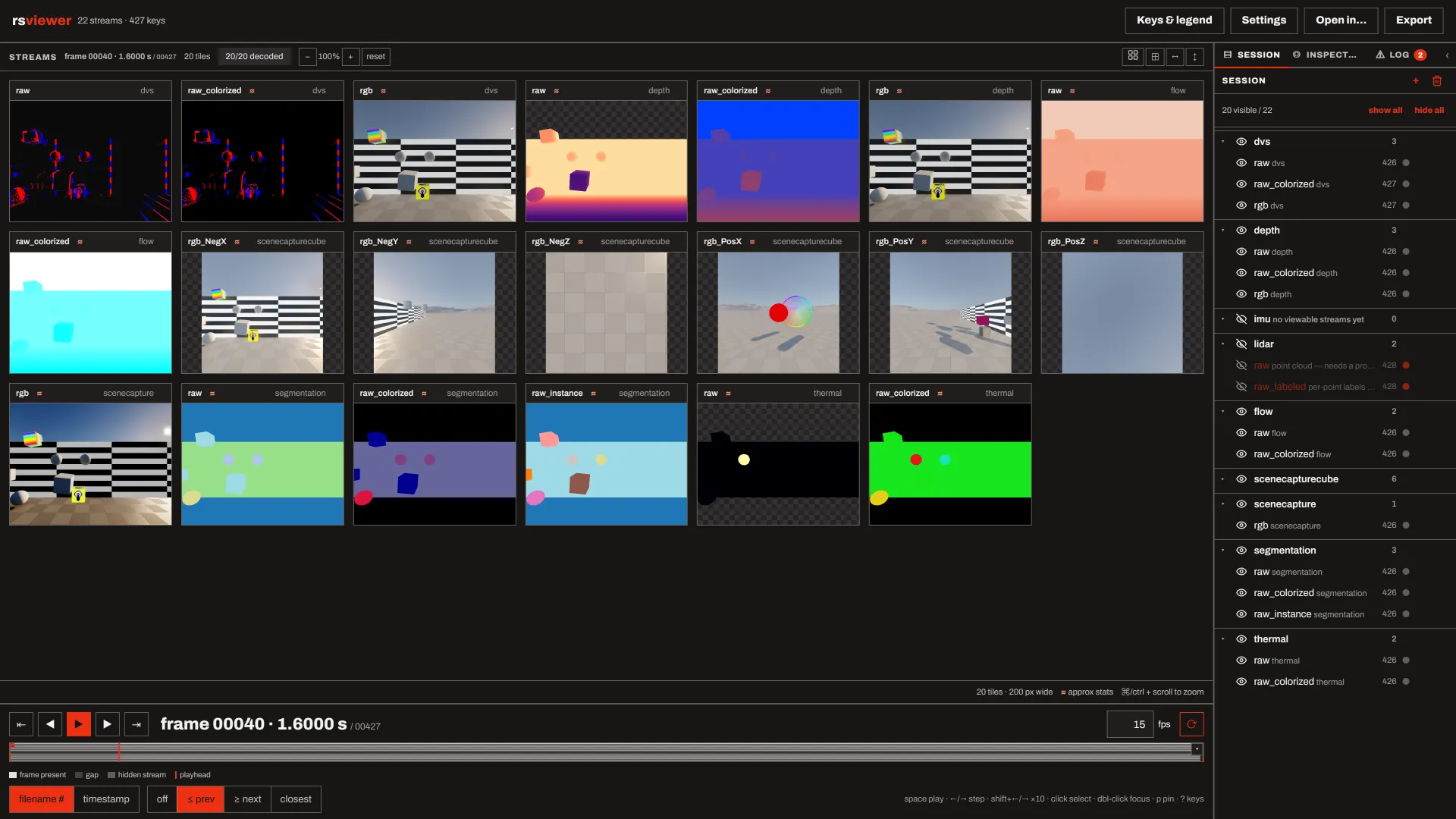1456x819 pixels.
Task: Click the timeline scrubber bar
Action: 606,752
